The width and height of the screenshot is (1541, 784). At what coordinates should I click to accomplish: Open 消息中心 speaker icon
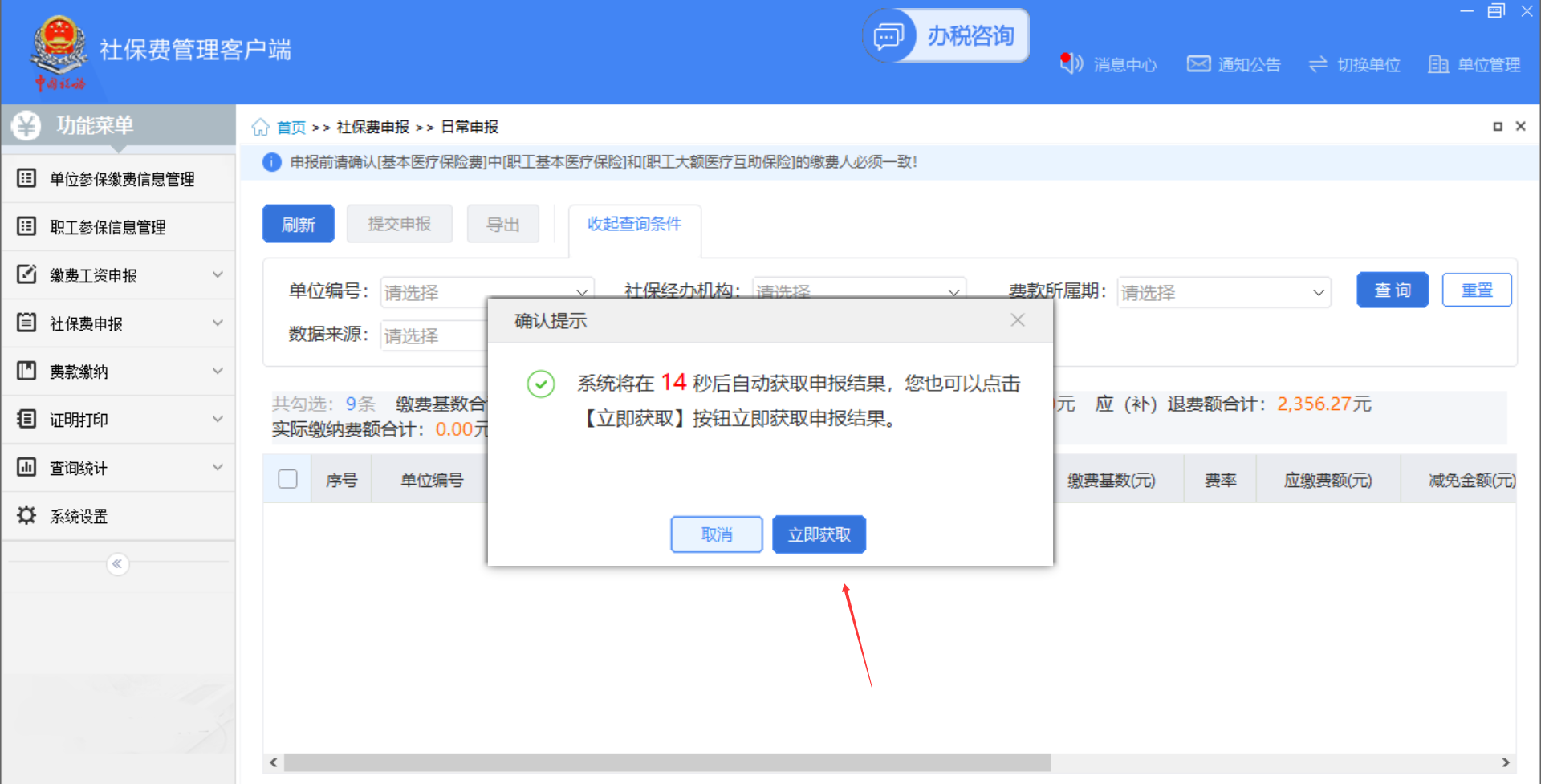[x=1071, y=64]
